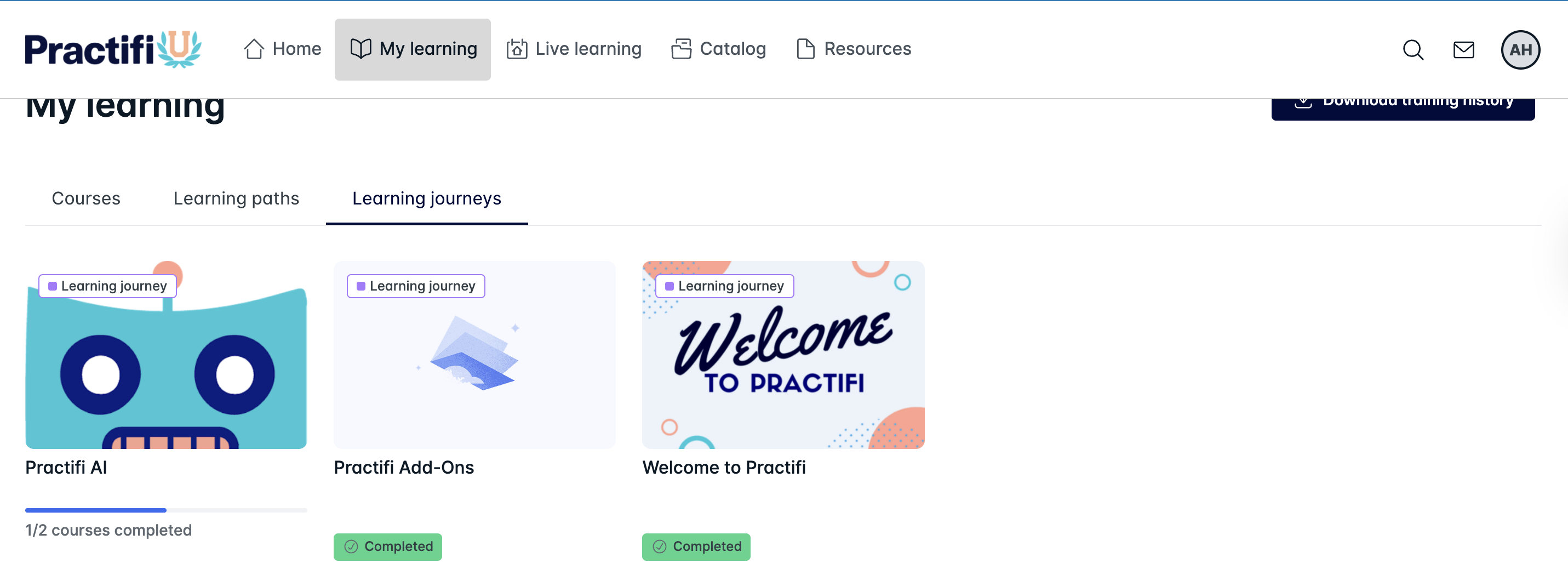Open Resources from the navigation bar
The height and width of the screenshot is (580, 1568).
(854, 49)
